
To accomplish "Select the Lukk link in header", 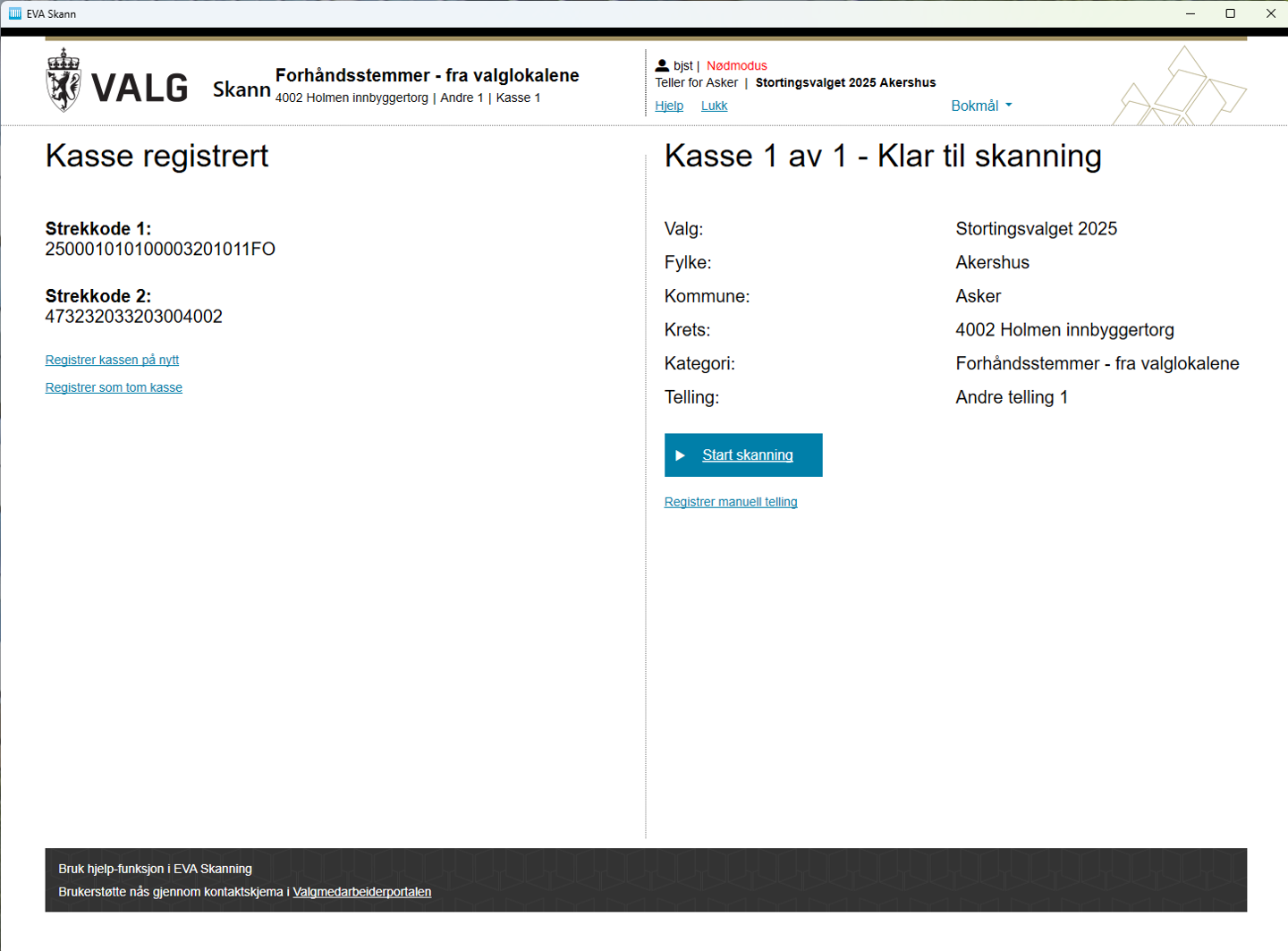I will (714, 106).
